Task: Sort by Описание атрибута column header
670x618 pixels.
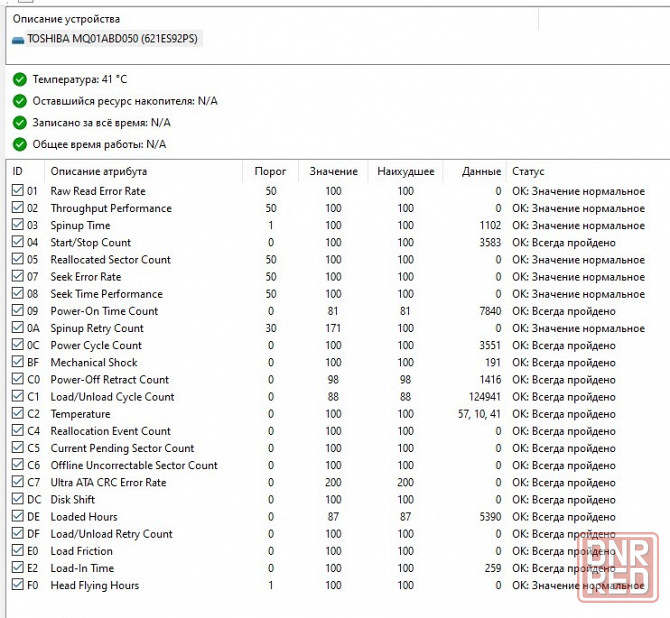Action: point(99,172)
